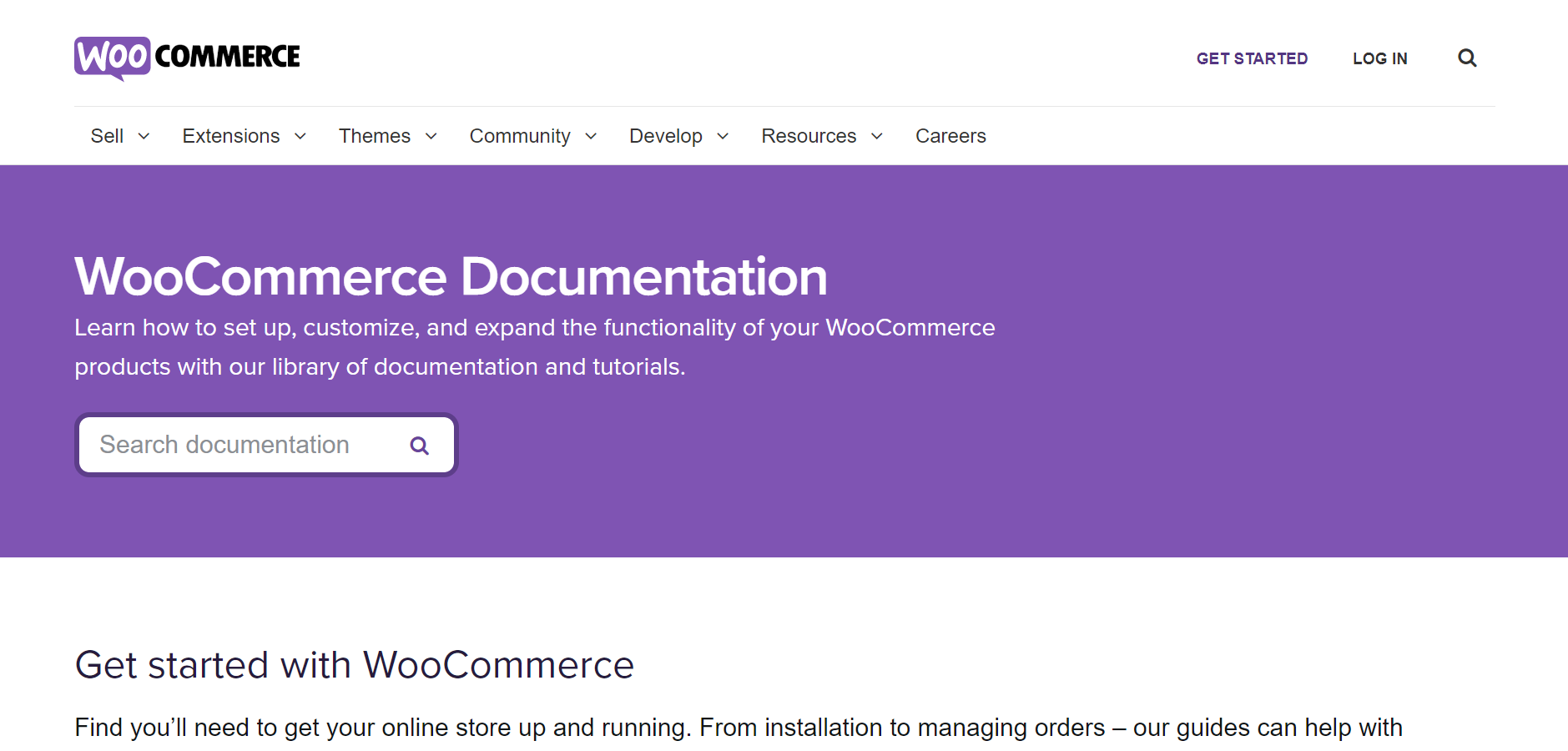
Task: Click the WooCommerce logo
Action: (187, 58)
